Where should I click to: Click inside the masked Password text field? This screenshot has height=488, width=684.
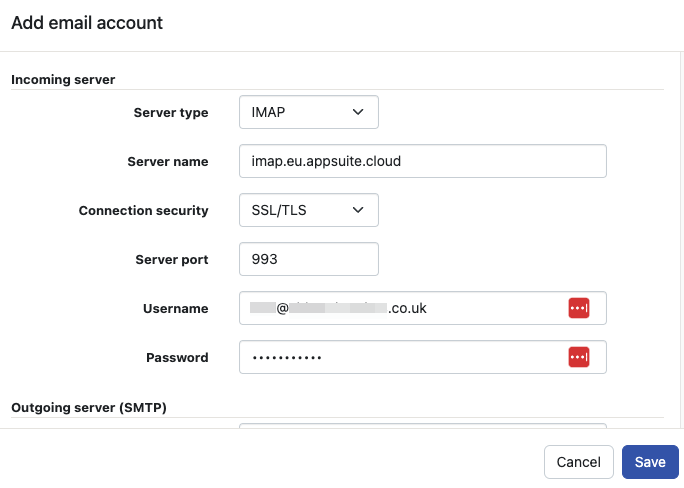click(x=400, y=357)
